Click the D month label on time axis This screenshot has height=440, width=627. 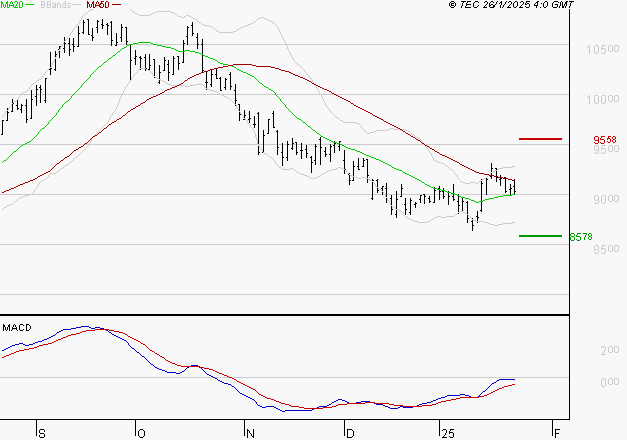click(350, 434)
